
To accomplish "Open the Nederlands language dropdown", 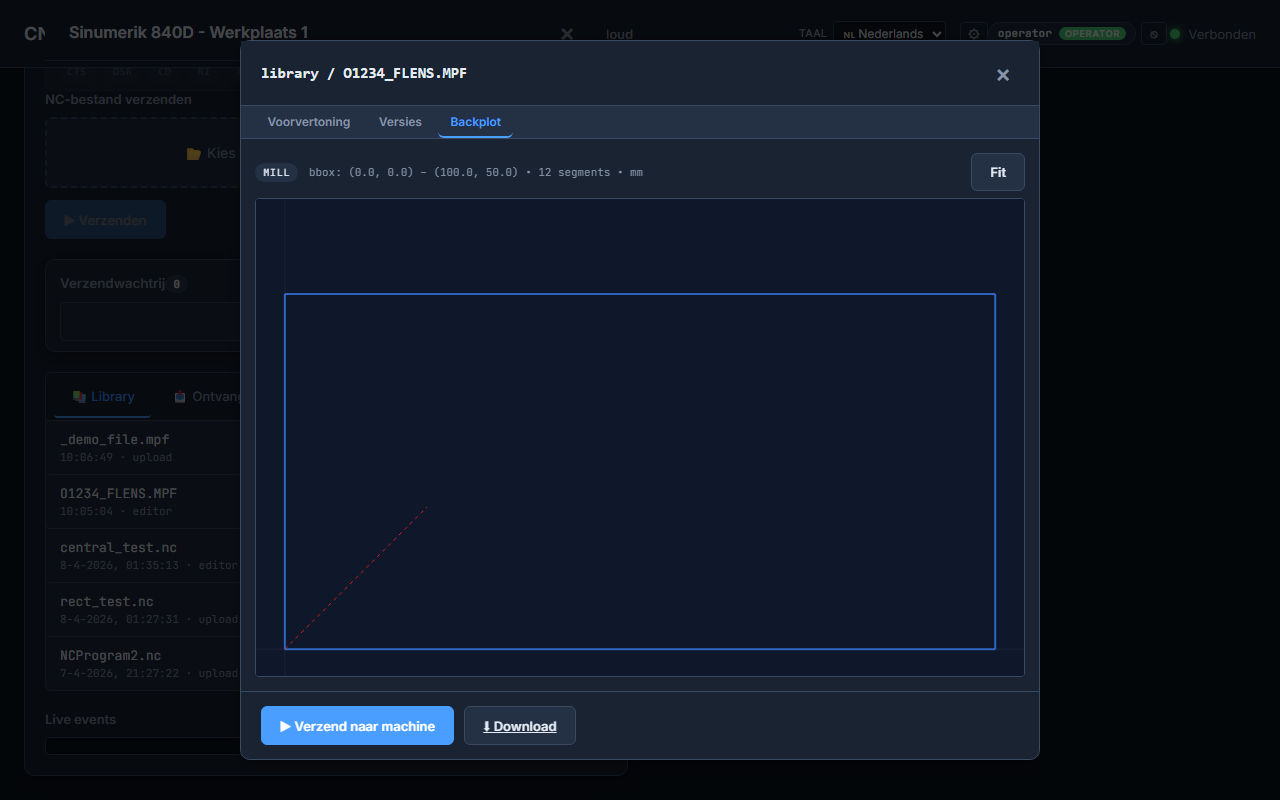I will coord(889,34).
